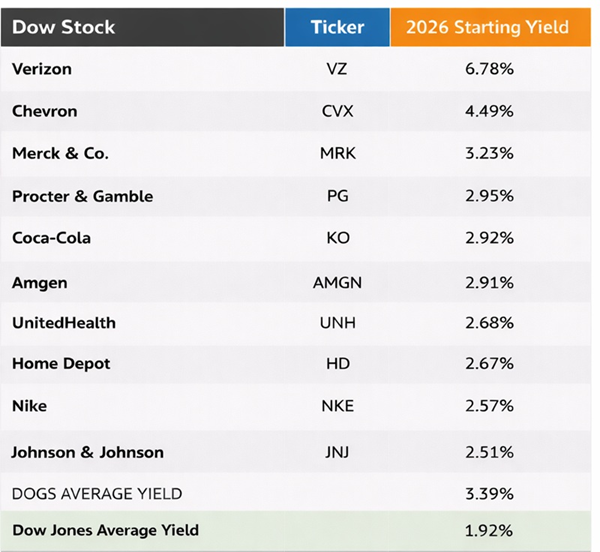
Task: Click the Procter & Gamble cell
Action: point(82,196)
